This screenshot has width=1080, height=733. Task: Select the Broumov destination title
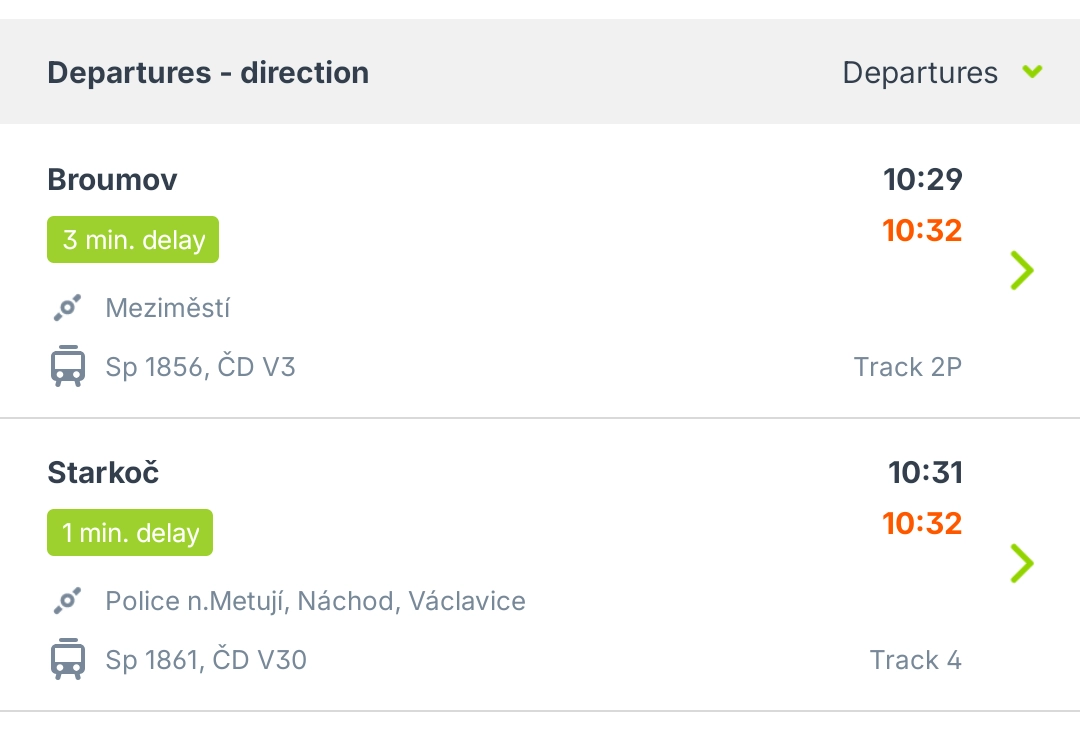(112, 180)
